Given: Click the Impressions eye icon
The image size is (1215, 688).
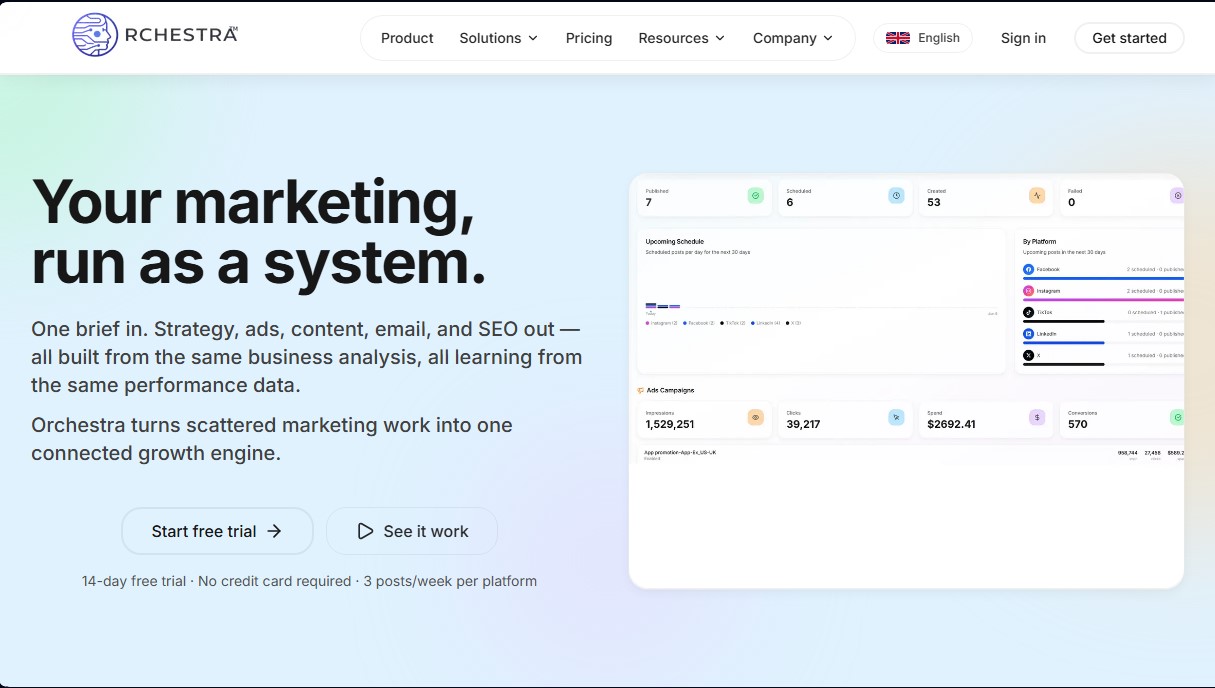Looking at the screenshot, I should [755, 417].
